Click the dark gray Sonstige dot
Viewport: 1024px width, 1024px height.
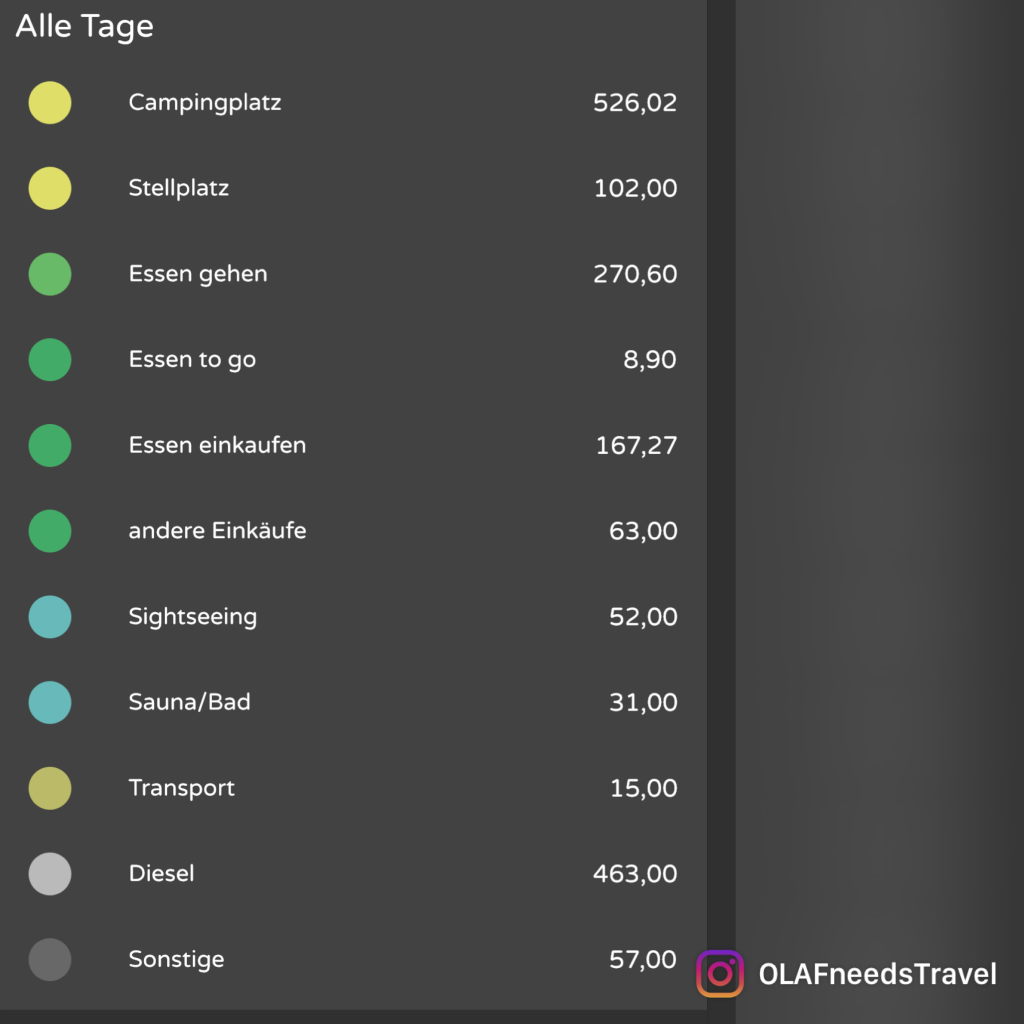[50, 960]
